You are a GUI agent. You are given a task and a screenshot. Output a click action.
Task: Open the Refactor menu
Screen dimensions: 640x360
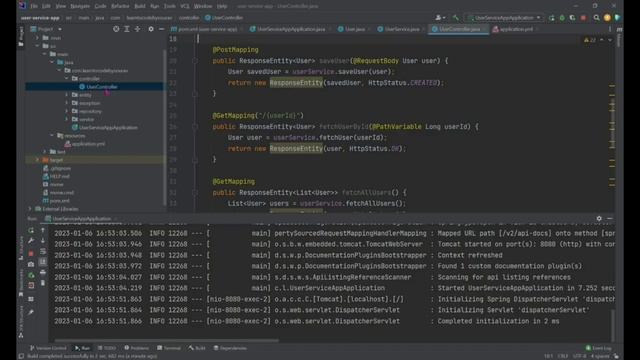click(120, 6)
